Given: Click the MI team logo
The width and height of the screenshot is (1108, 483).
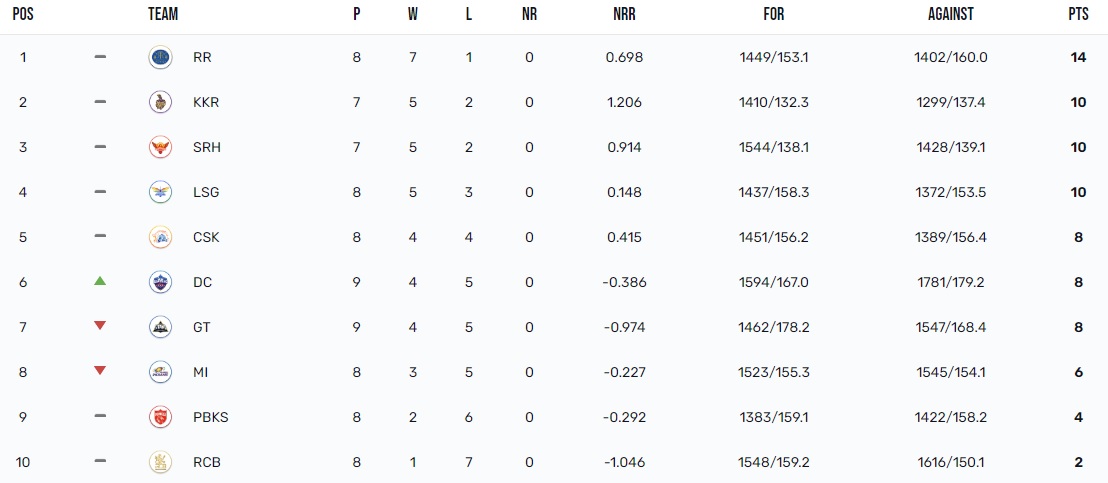Looking at the screenshot, I should coord(160,372).
